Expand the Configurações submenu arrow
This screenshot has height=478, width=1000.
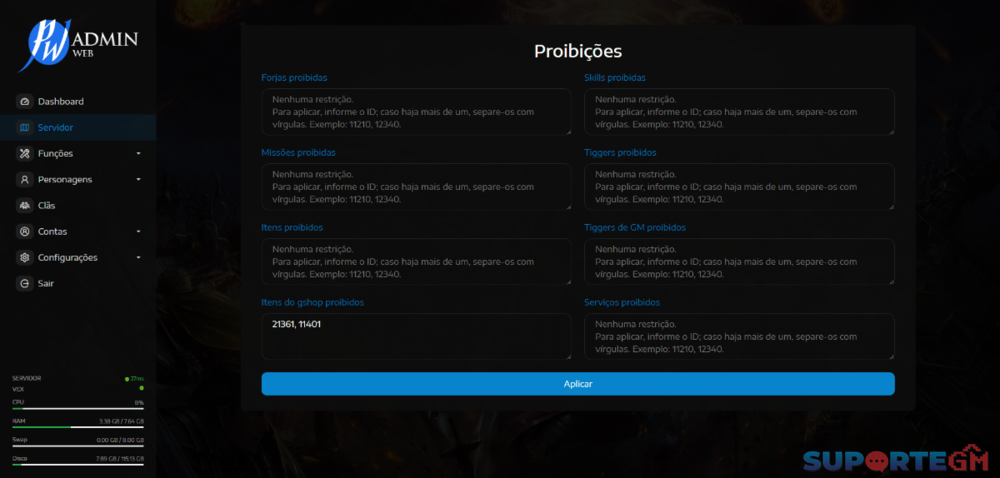(138, 258)
